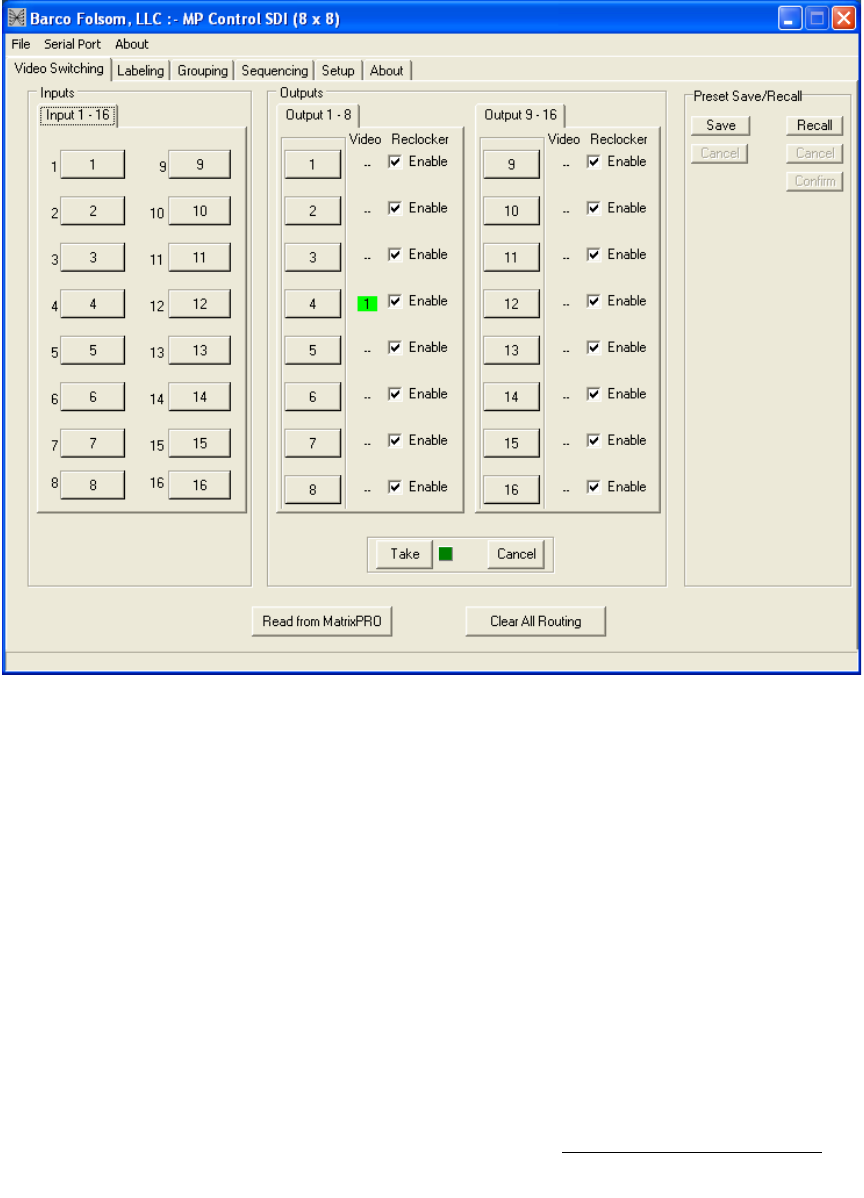Toggle Reclocker Enable for output 12
The height and width of the screenshot is (1198, 864).
(x=594, y=301)
